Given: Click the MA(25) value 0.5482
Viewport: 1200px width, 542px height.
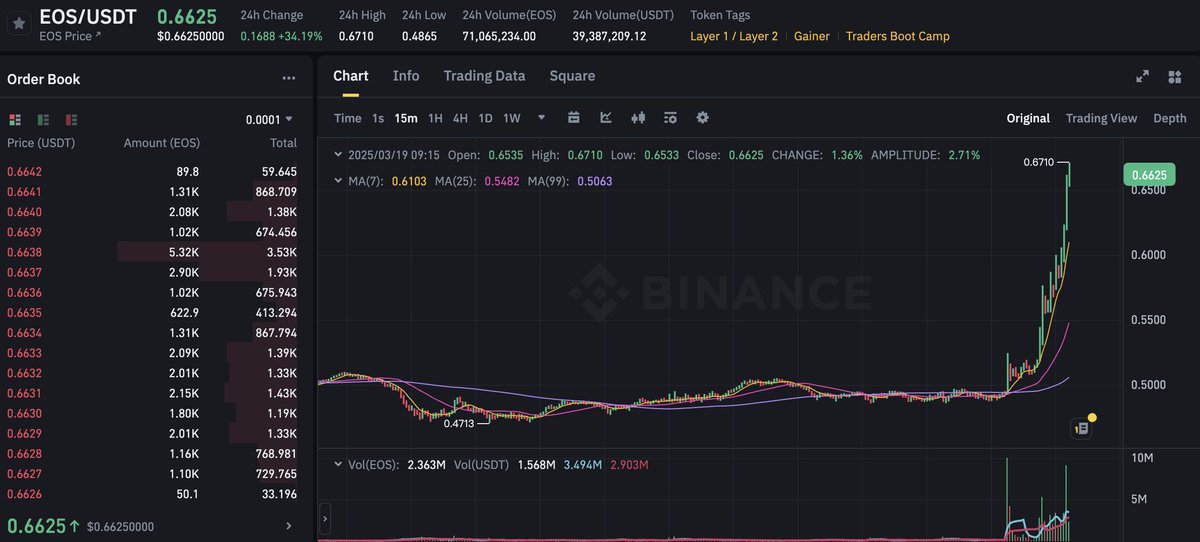Looking at the screenshot, I should (503, 181).
